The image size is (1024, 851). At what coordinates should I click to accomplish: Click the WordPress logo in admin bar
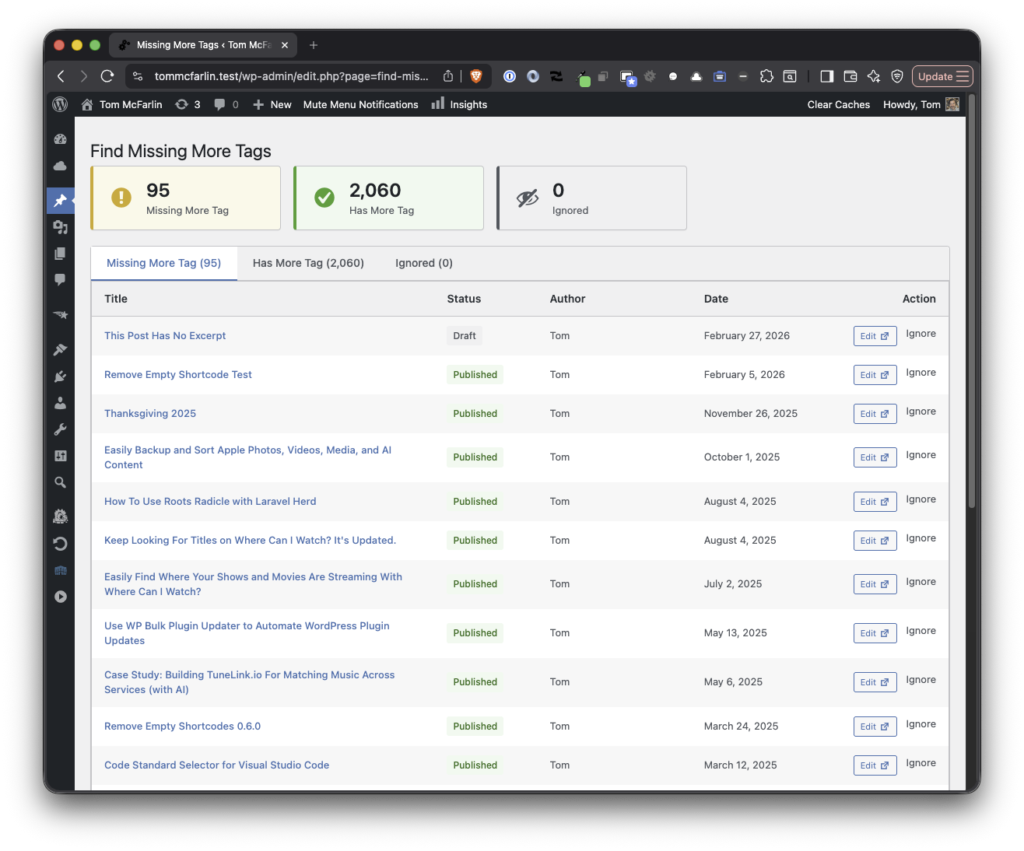(60, 104)
